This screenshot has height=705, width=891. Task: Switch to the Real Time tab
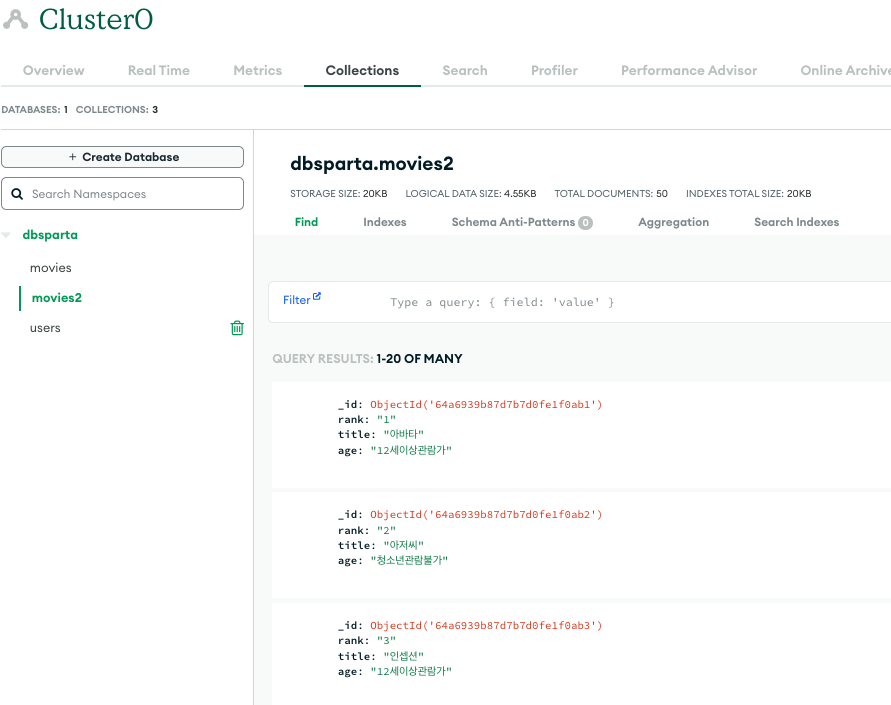point(159,70)
